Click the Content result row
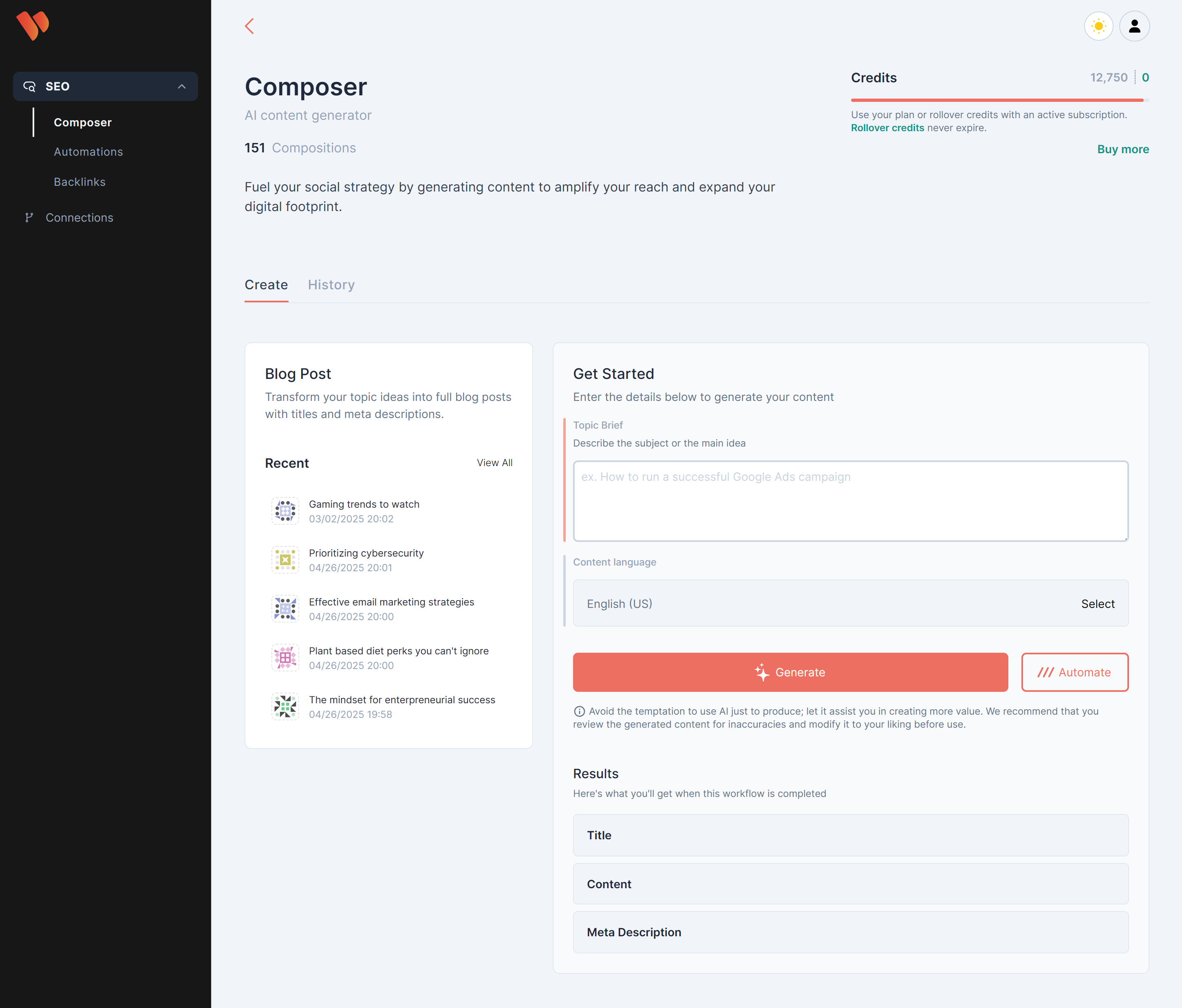 pyautogui.click(x=851, y=884)
